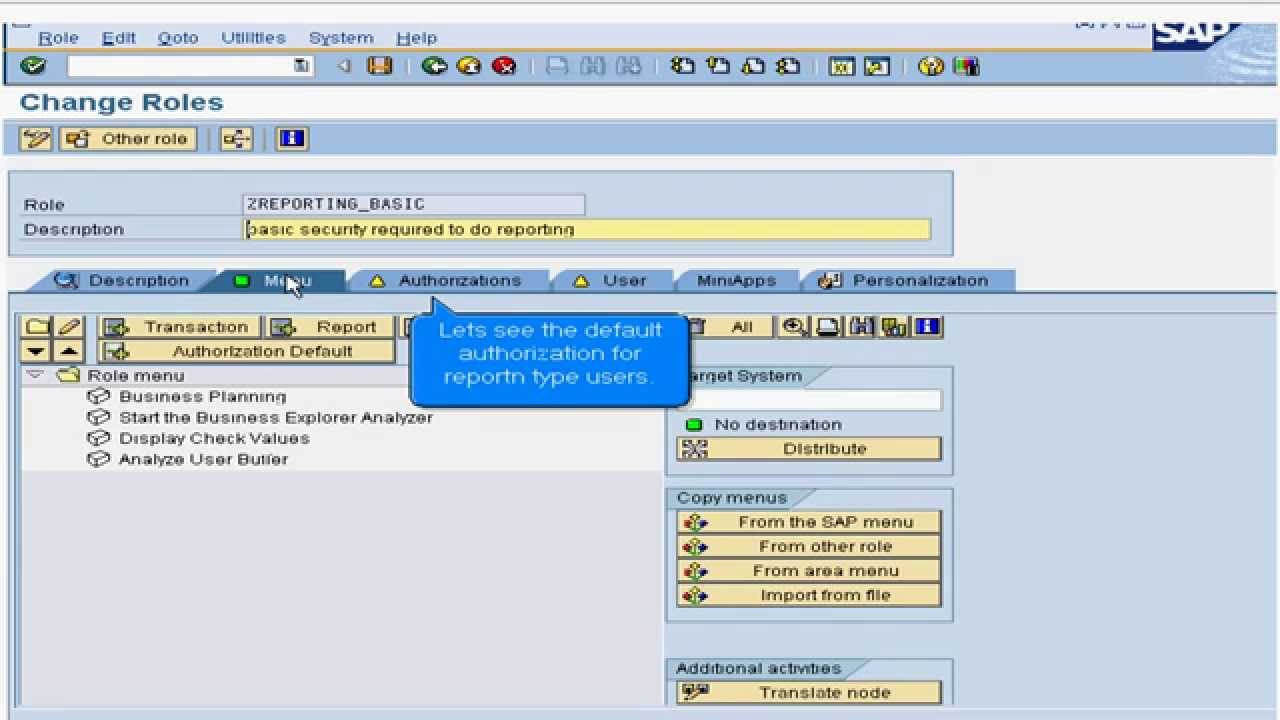1280x720 pixels.
Task: Click the Move Down black arrow icon
Action: (x=37, y=351)
